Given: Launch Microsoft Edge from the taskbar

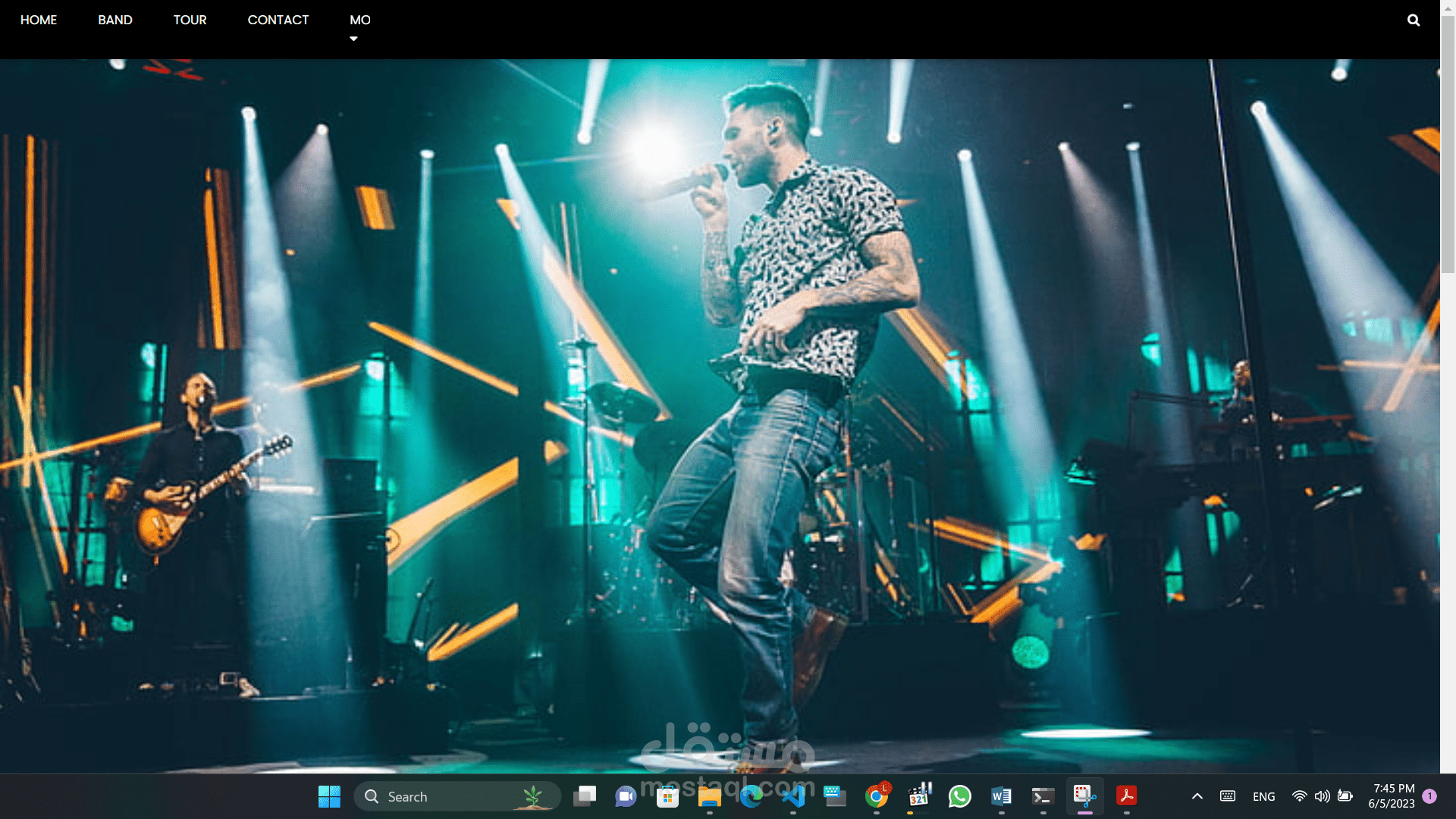Looking at the screenshot, I should point(752,796).
